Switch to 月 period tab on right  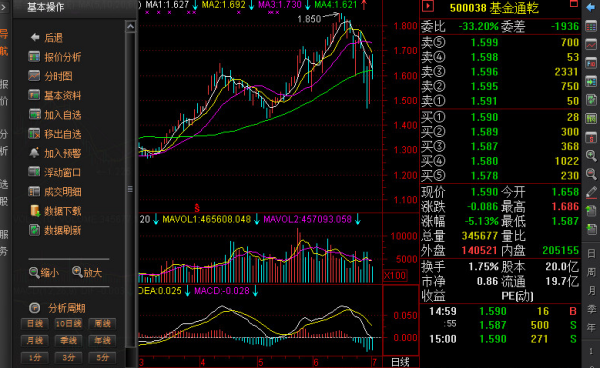(591, 290)
